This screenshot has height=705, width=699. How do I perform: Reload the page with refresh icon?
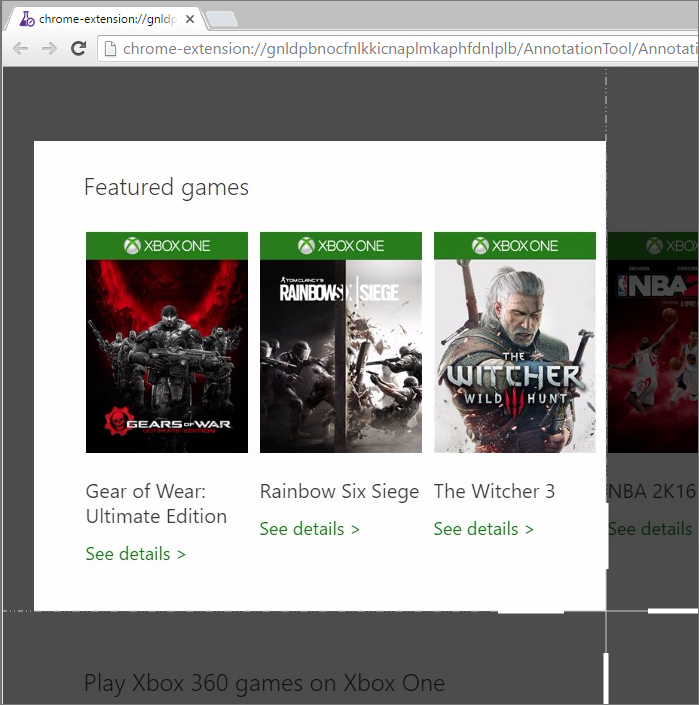(79, 48)
